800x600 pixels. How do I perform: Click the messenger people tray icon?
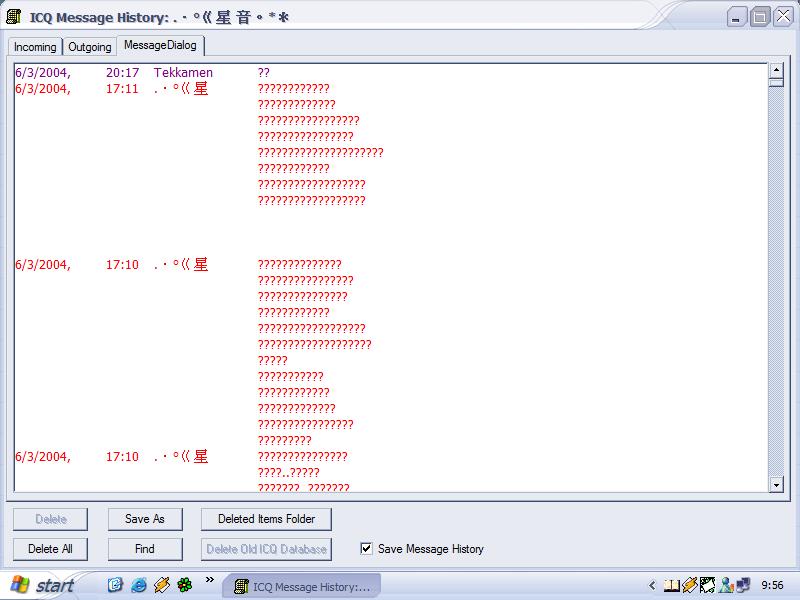[725, 585]
